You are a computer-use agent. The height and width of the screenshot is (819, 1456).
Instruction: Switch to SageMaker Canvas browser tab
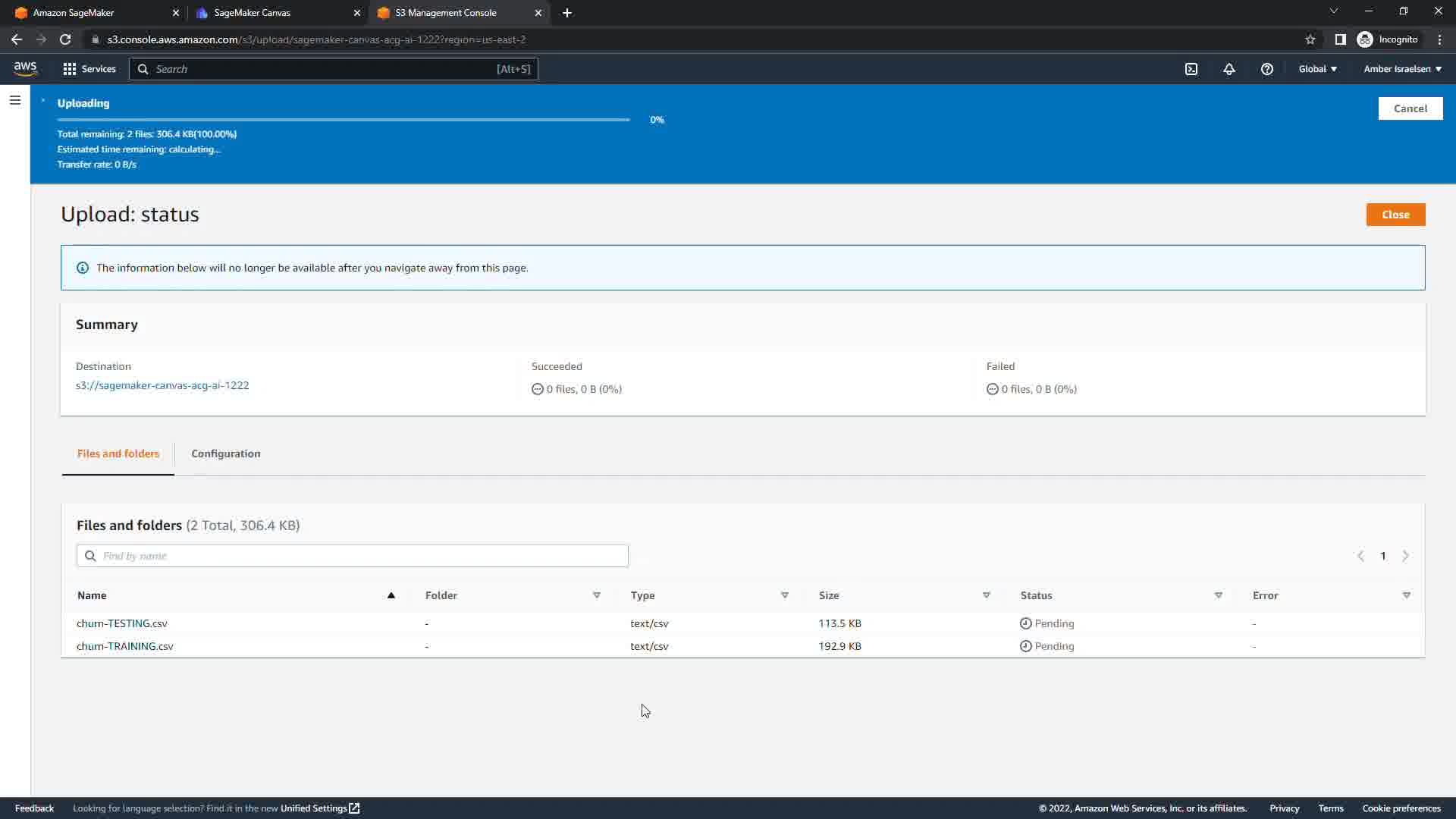pyautogui.click(x=253, y=13)
